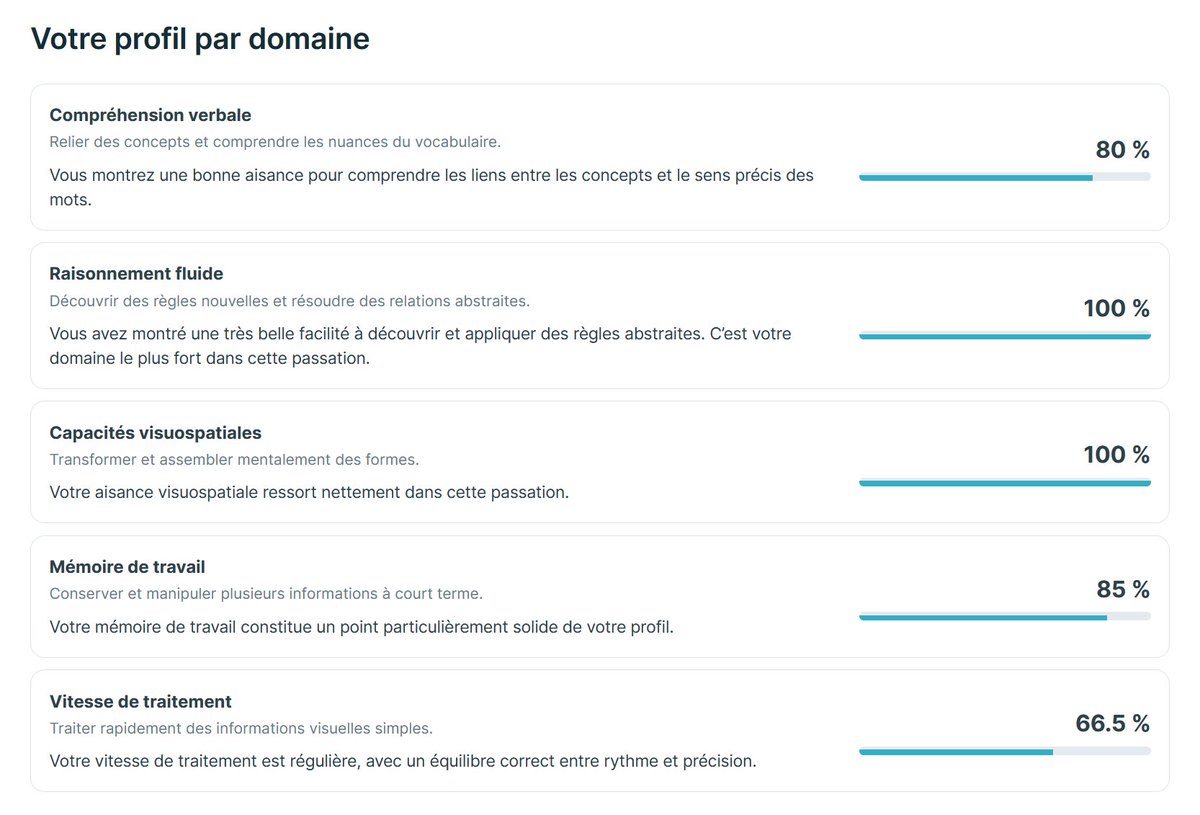Select the Compréhension verbale title

pos(150,115)
